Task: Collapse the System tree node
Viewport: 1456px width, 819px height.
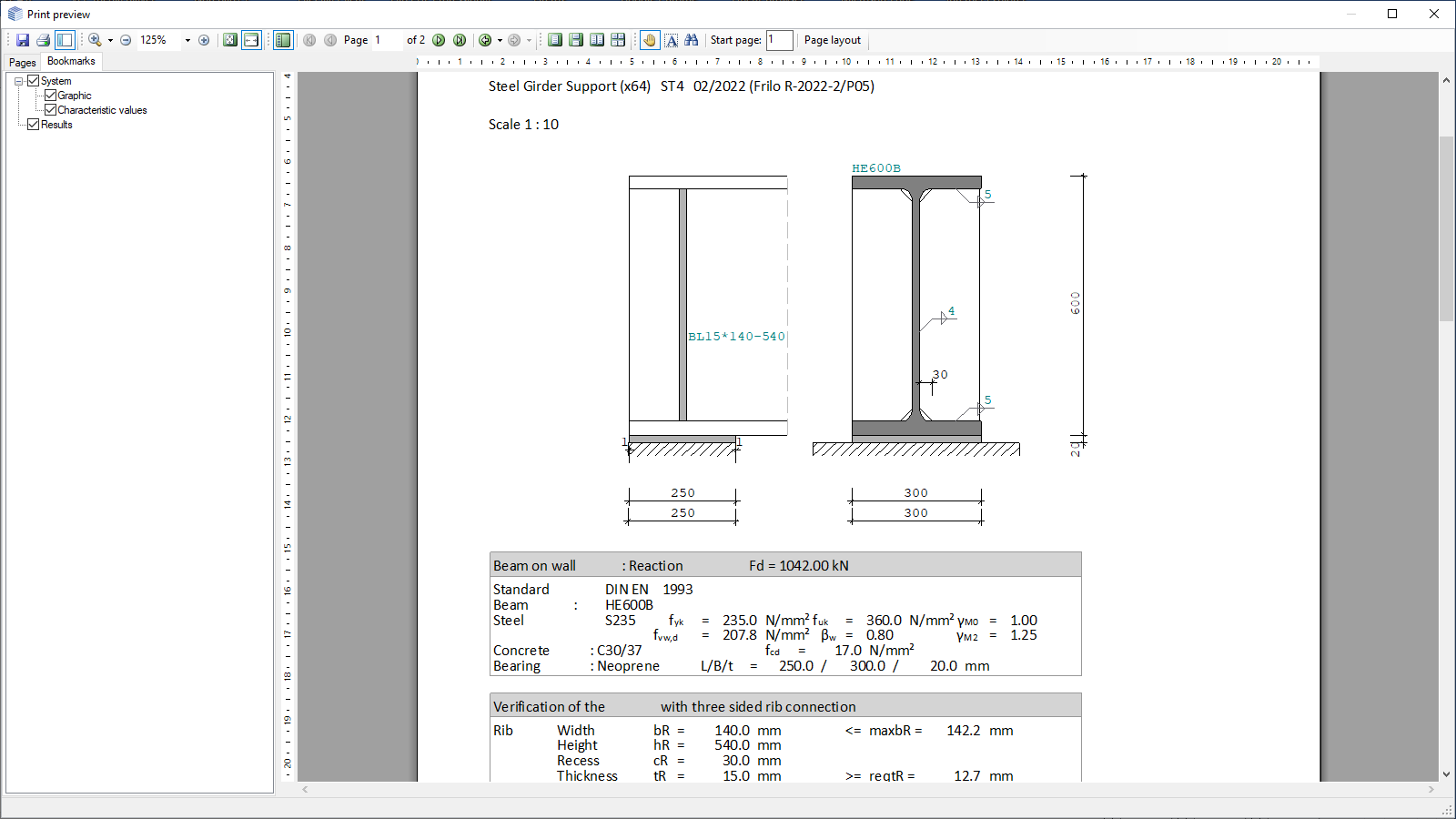Action: 18,81
